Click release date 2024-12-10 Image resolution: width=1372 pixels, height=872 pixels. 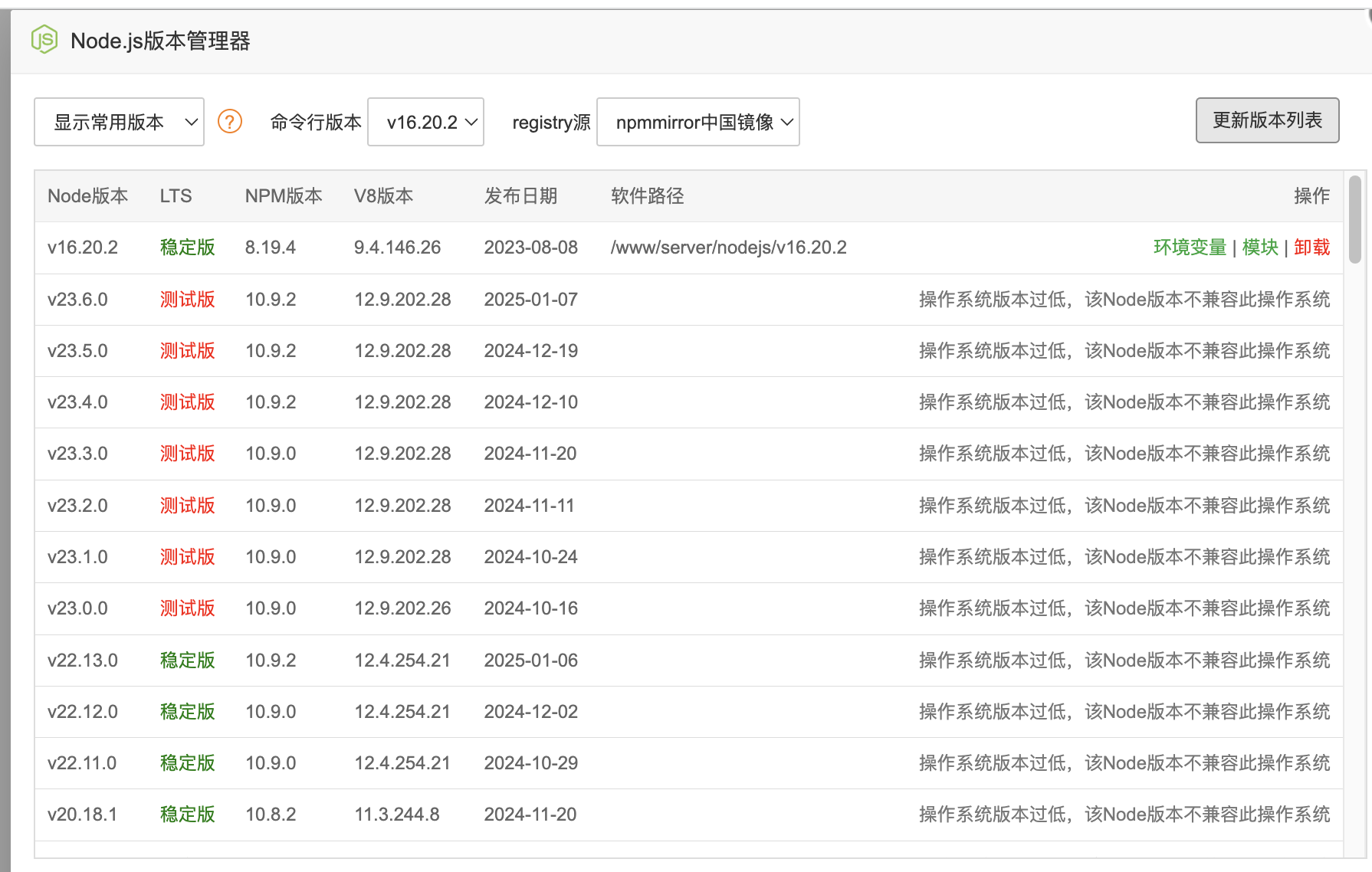[530, 402]
